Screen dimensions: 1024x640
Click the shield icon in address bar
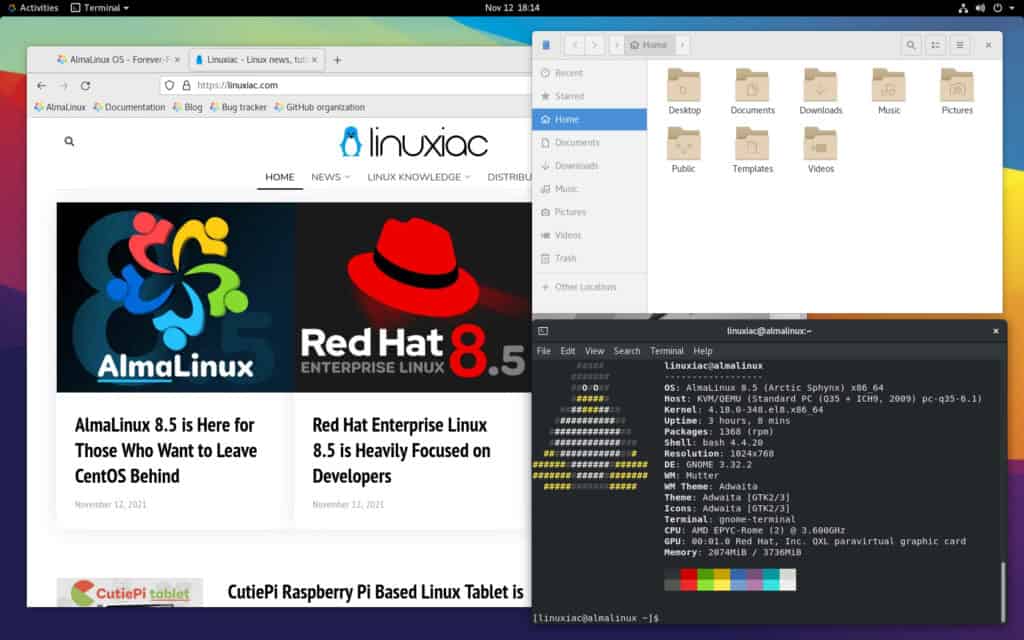pyautogui.click(x=170, y=86)
